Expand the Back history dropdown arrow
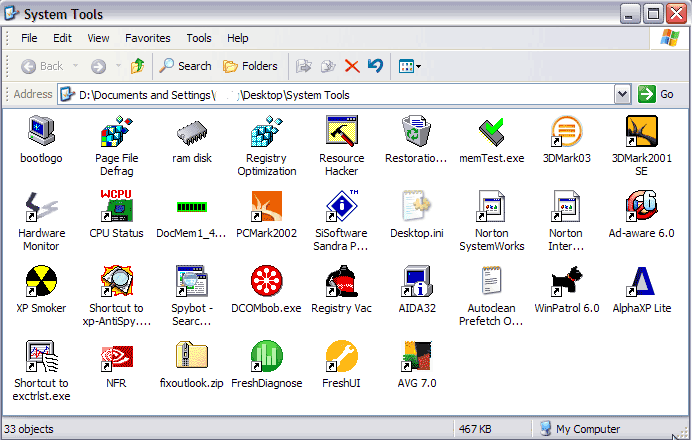This screenshot has width=692, height=440. (x=75, y=66)
